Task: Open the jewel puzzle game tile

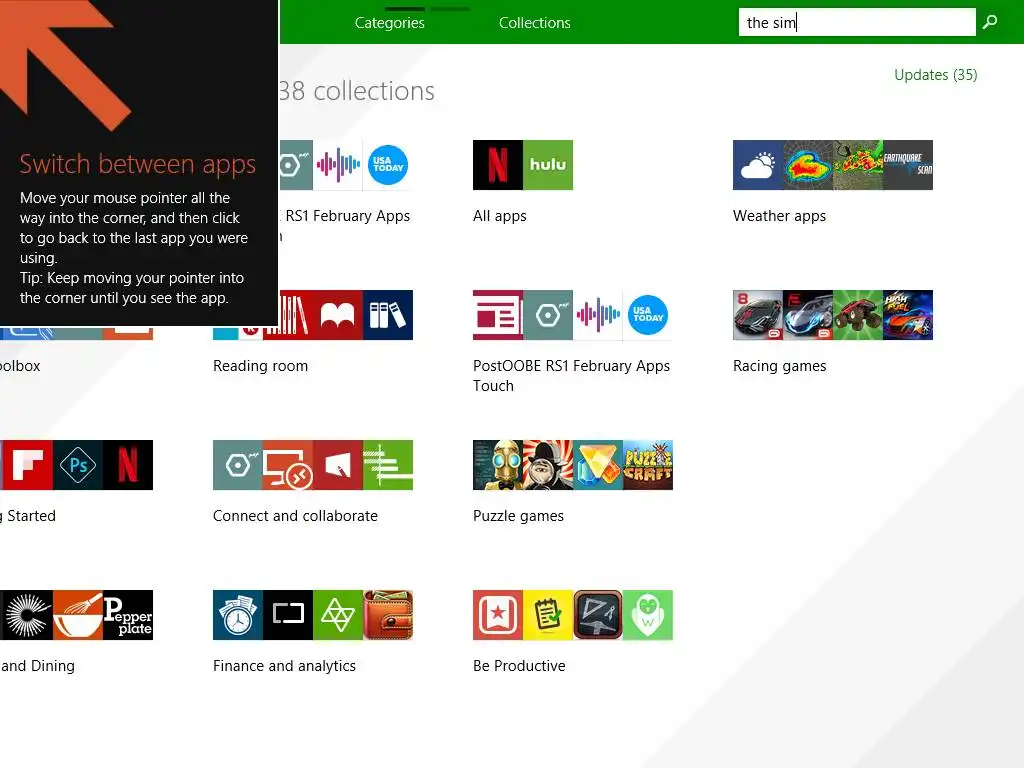Action: pyautogui.click(x=598, y=465)
